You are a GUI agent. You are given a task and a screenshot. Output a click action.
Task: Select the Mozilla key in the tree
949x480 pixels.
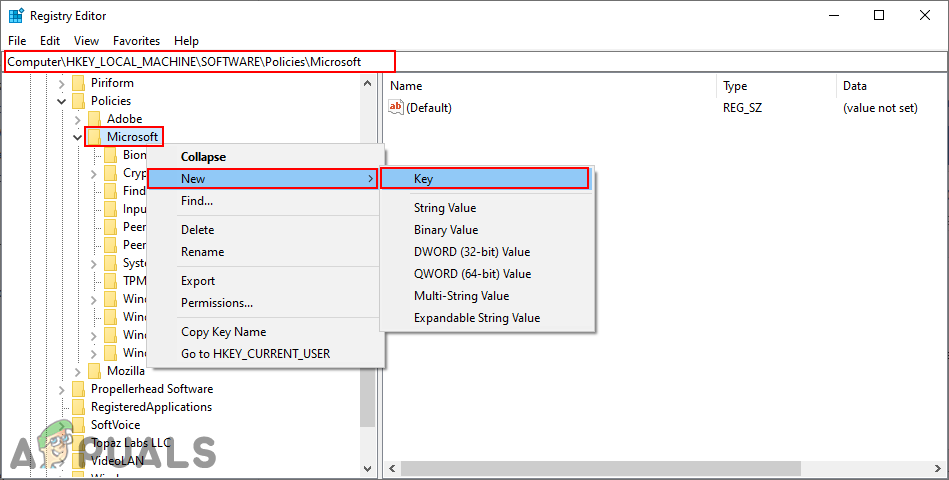(125, 370)
